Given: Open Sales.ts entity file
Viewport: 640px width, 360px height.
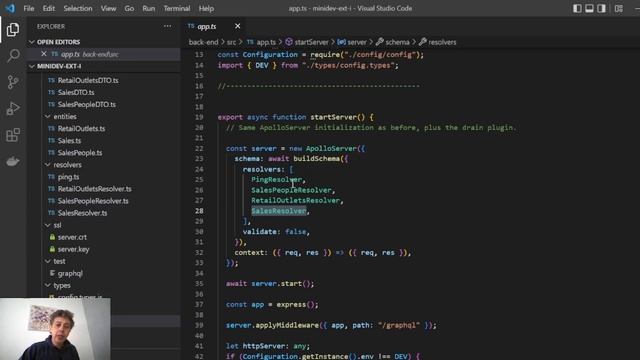Looking at the screenshot, I should click(69, 140).
